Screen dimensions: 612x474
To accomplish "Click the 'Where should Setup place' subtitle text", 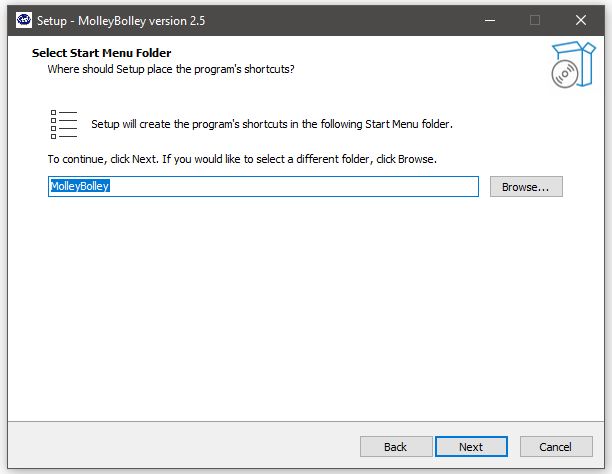I will click(x=171, y=69).
